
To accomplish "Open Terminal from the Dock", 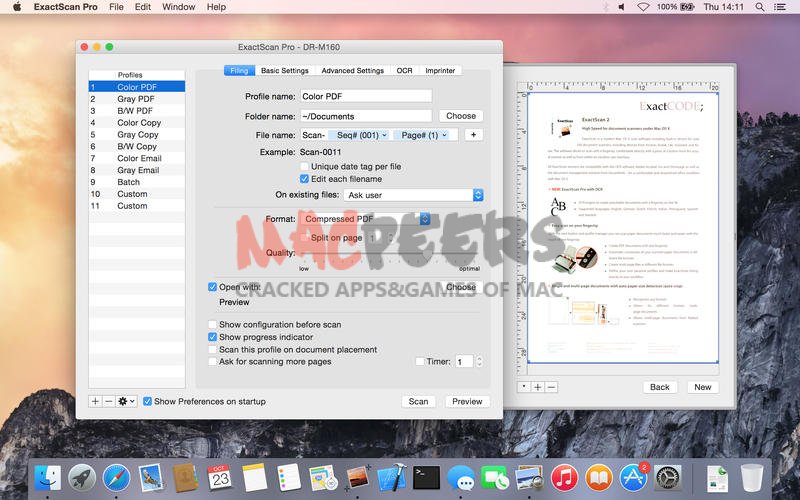I will tap(426, 478).
